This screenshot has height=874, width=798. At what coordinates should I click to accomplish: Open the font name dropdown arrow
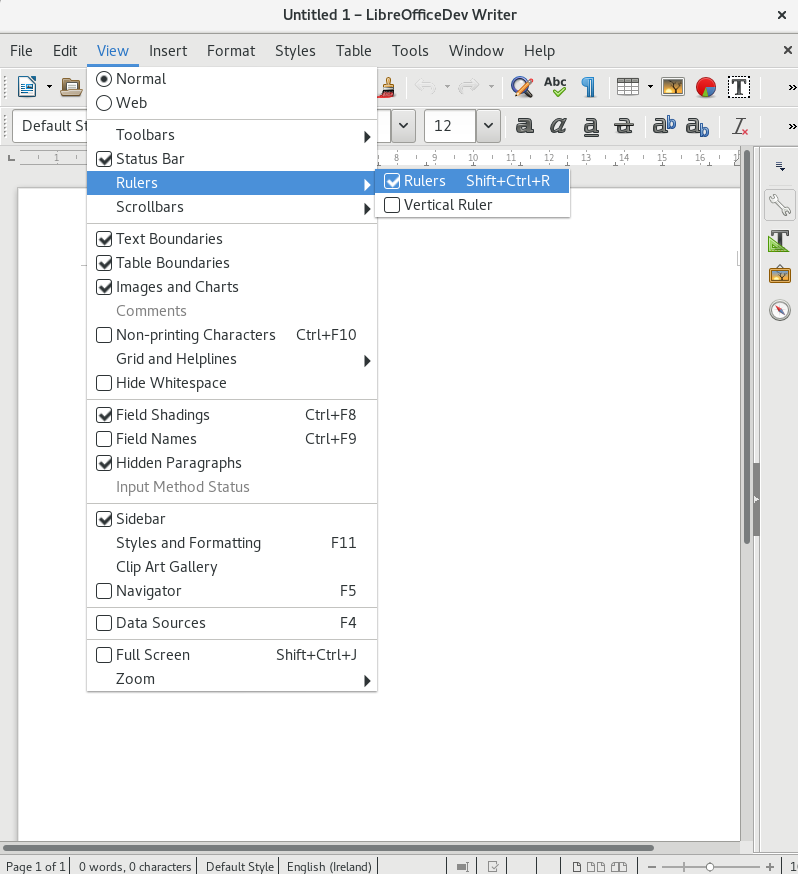coord(403,126)
